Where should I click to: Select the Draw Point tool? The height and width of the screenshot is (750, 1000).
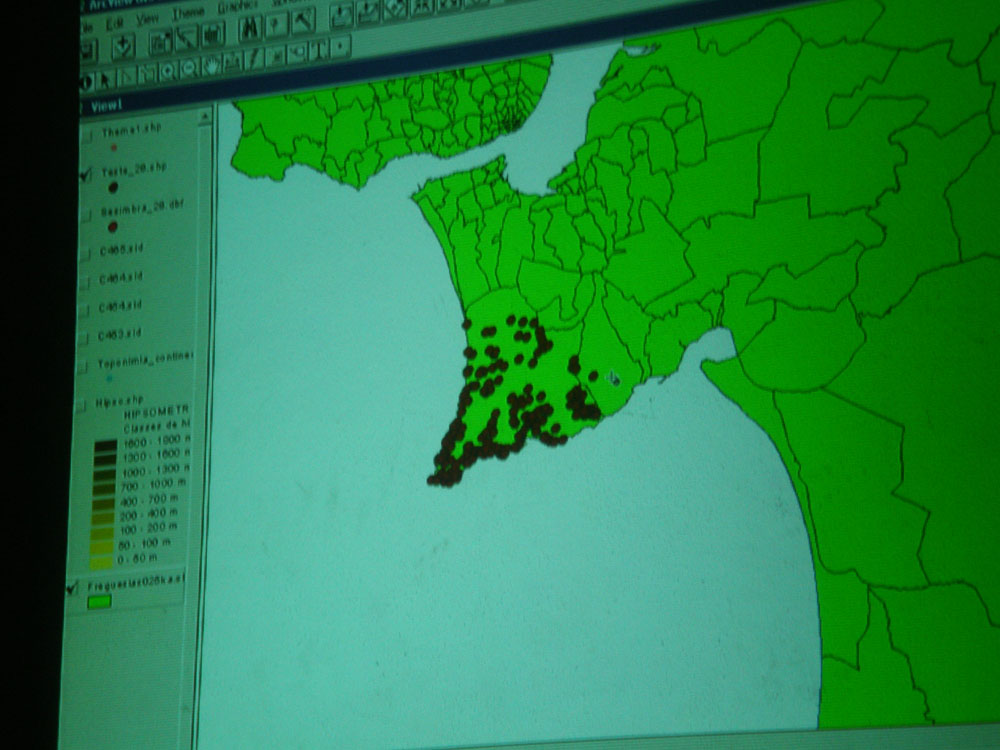point(341,47)
